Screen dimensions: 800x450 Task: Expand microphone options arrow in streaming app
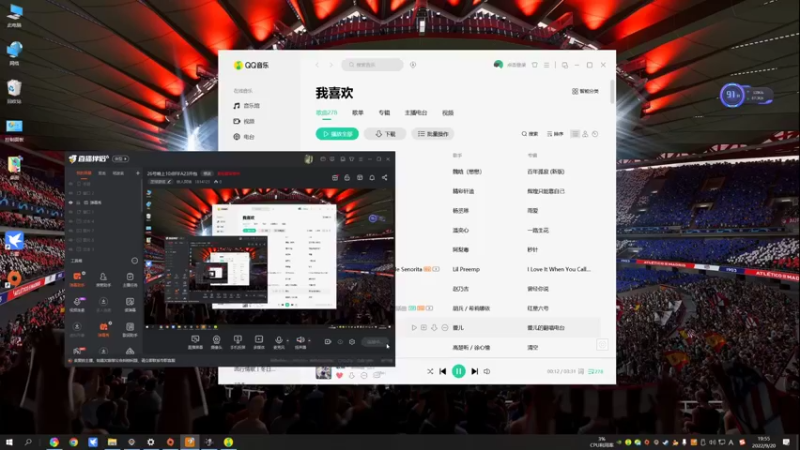click(x=288, y=340)
